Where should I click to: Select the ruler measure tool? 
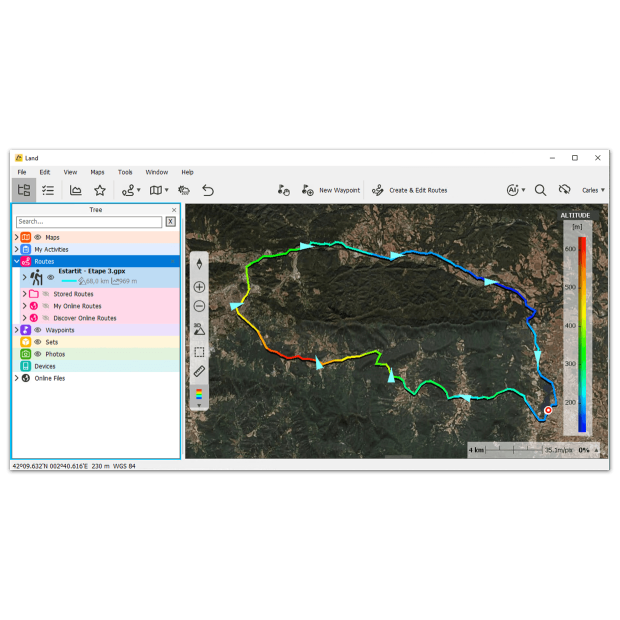point(199,371)
